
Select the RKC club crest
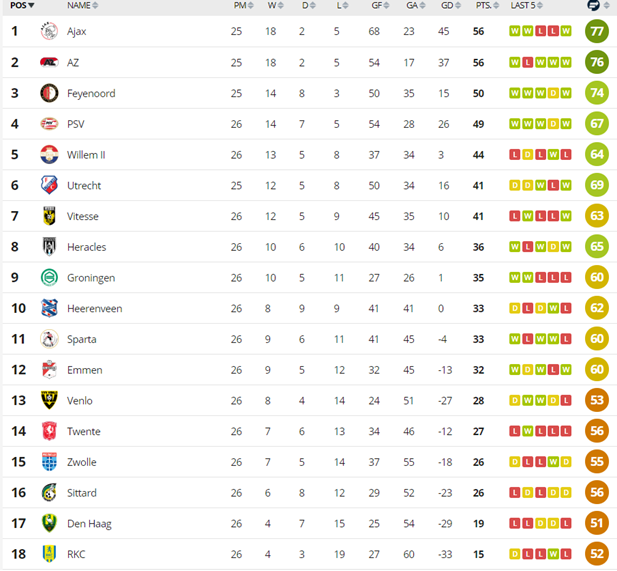(49, 554)
